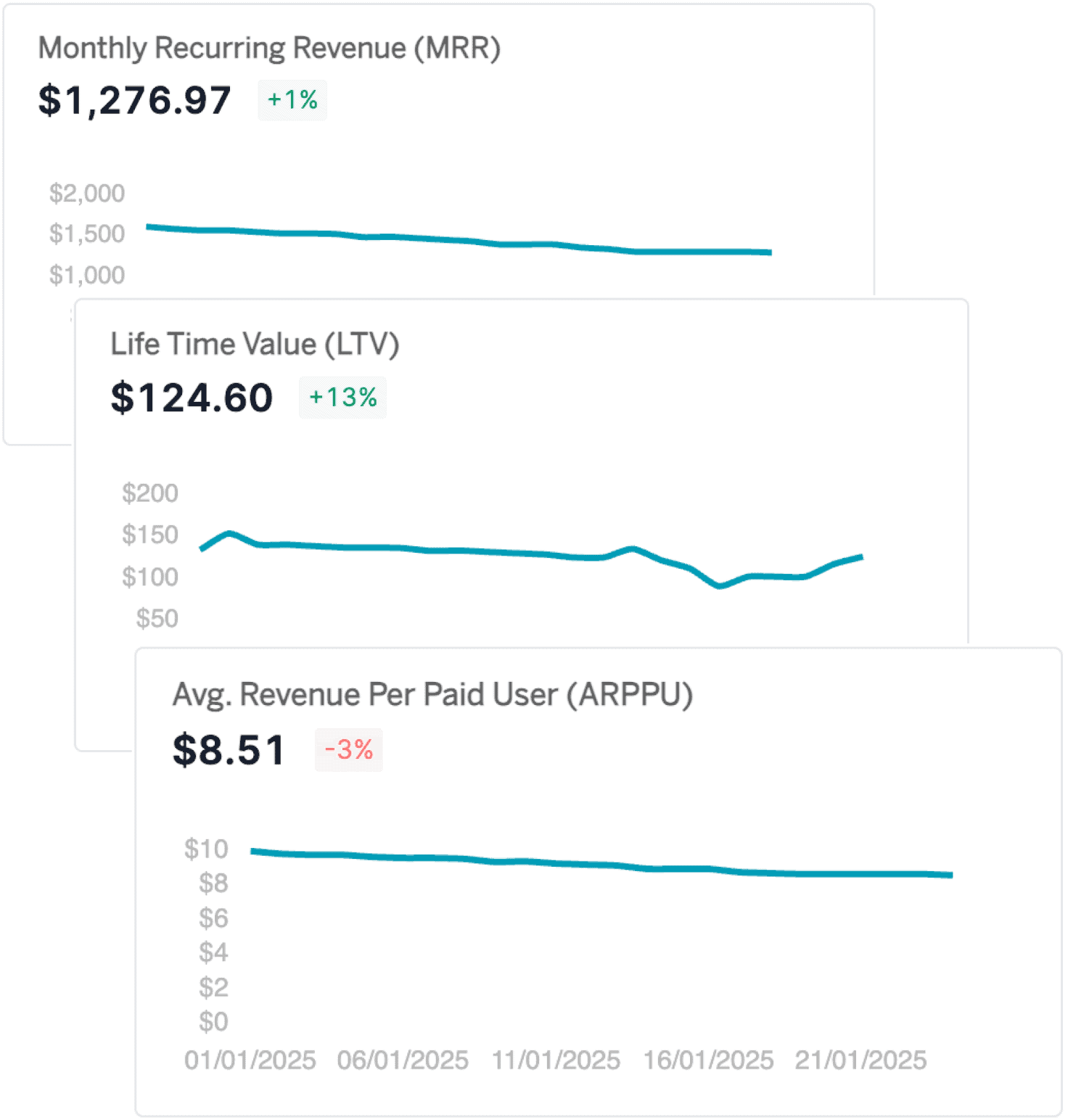Viewport: 1068px width, 1120px height.
Task: Click the 11/01/2025 date axis label
Action: coord(556,1061)
